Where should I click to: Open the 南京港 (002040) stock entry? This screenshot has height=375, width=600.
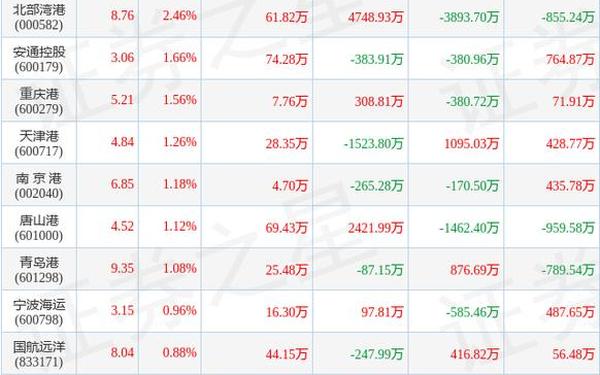point(39,186)
